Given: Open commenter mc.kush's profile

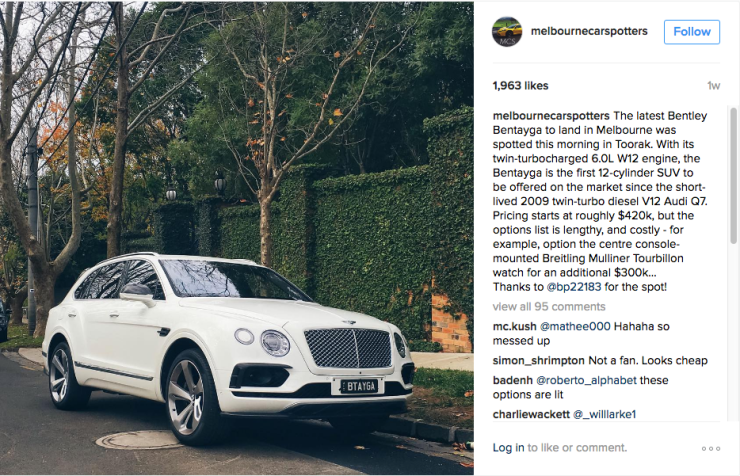Looking at the screenshot, I should coord(514,326).
